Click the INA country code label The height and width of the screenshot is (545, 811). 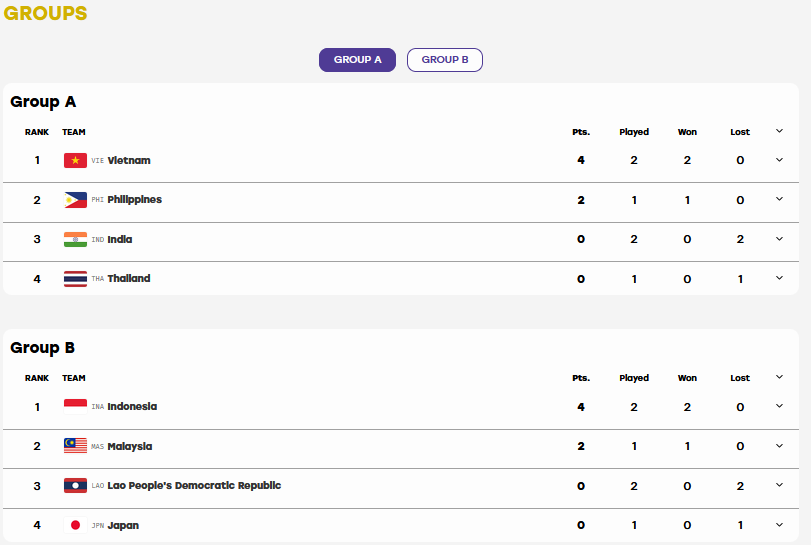point(98,407)
